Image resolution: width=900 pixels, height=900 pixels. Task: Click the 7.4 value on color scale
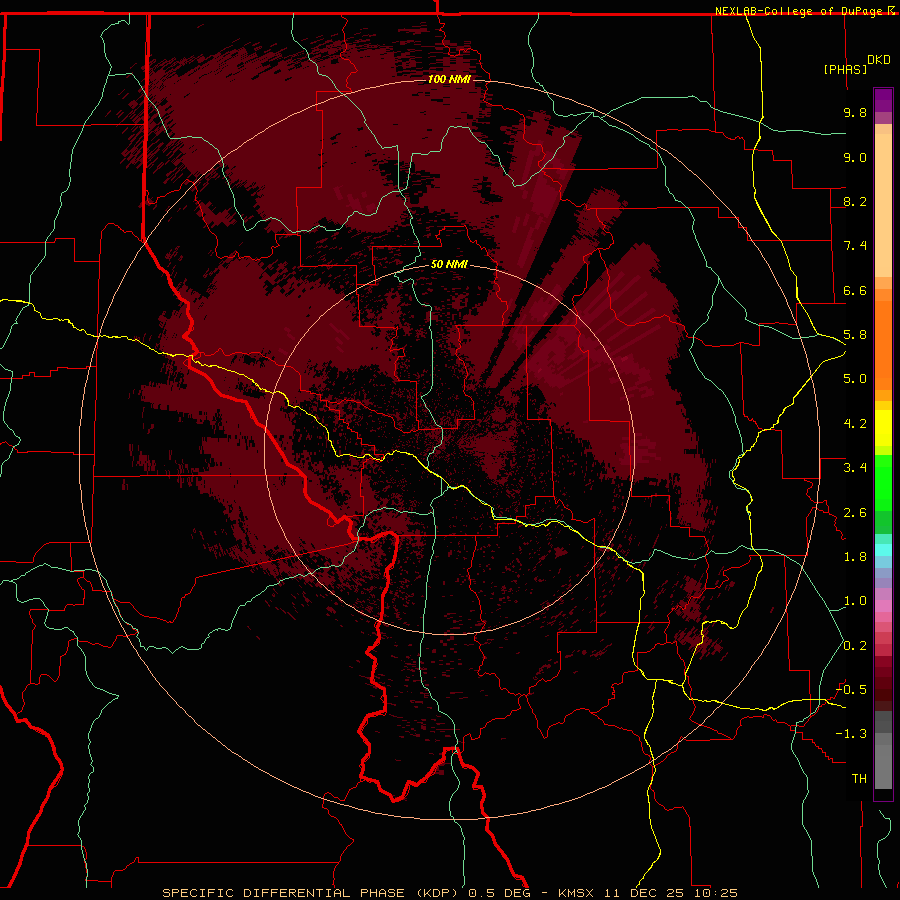click(x=855, y=246)
